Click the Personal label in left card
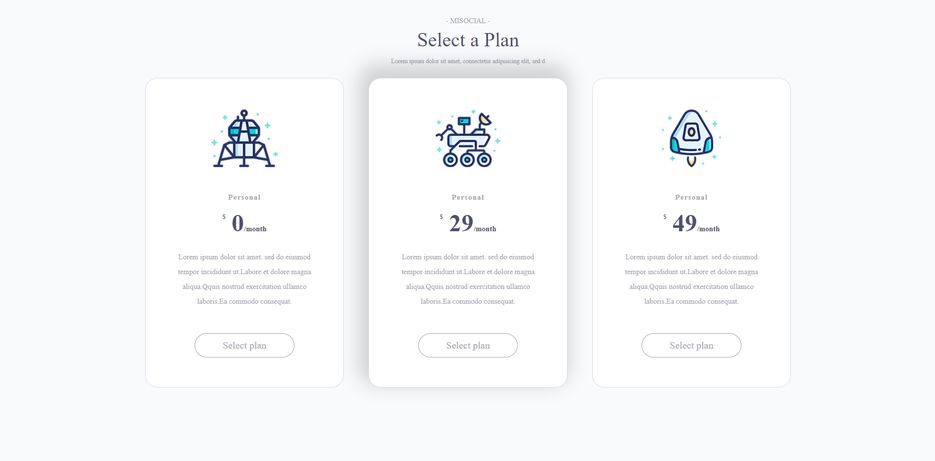935x461 pixels. (x=244, y=197)
